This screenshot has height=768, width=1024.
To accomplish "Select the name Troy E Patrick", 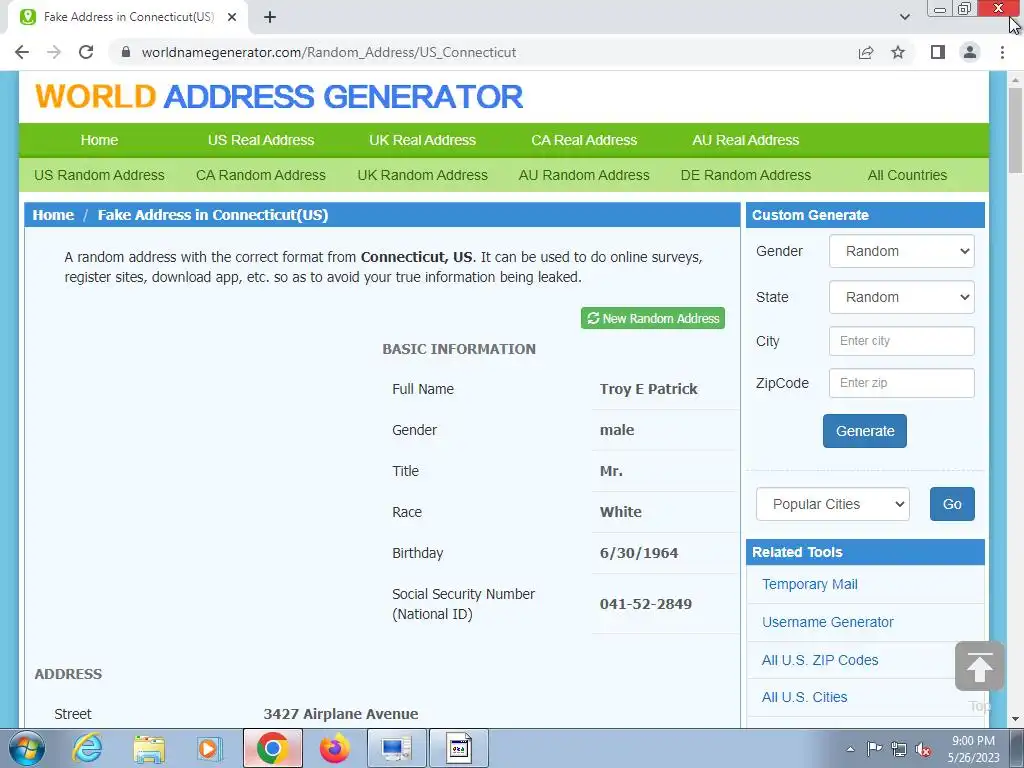I will click(648, 389).
